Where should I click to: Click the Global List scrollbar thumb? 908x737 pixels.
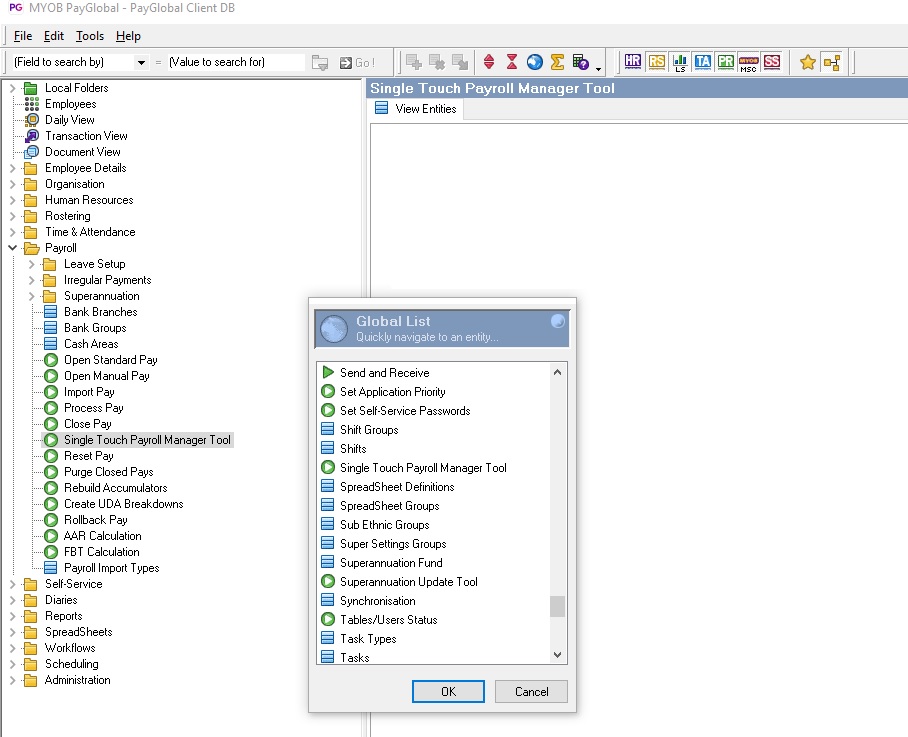(557, 606)
